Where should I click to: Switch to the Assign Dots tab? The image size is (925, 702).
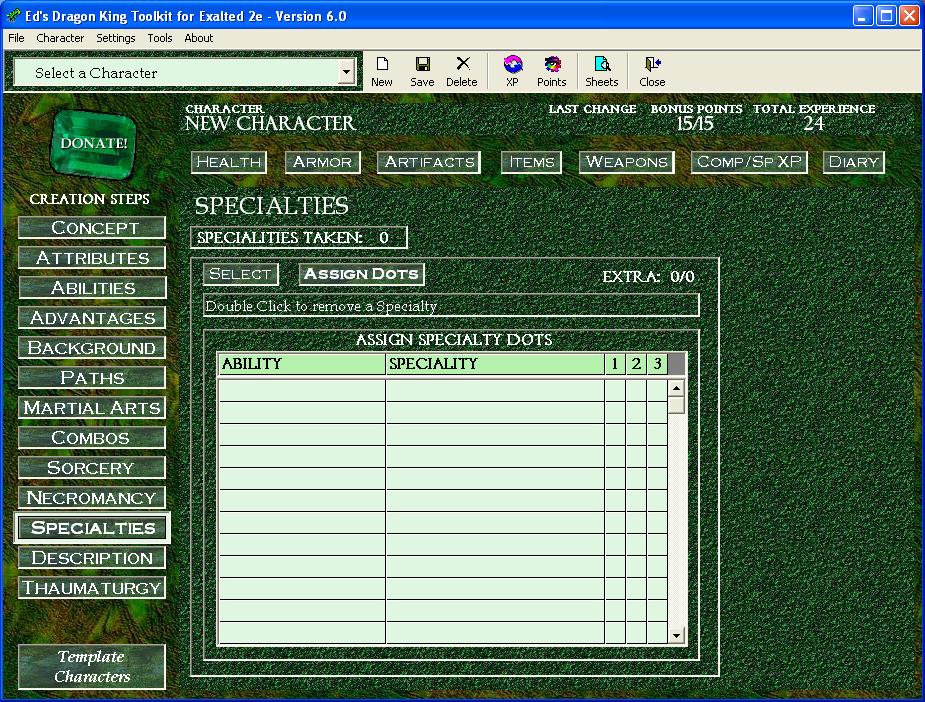tap(362, 274)
